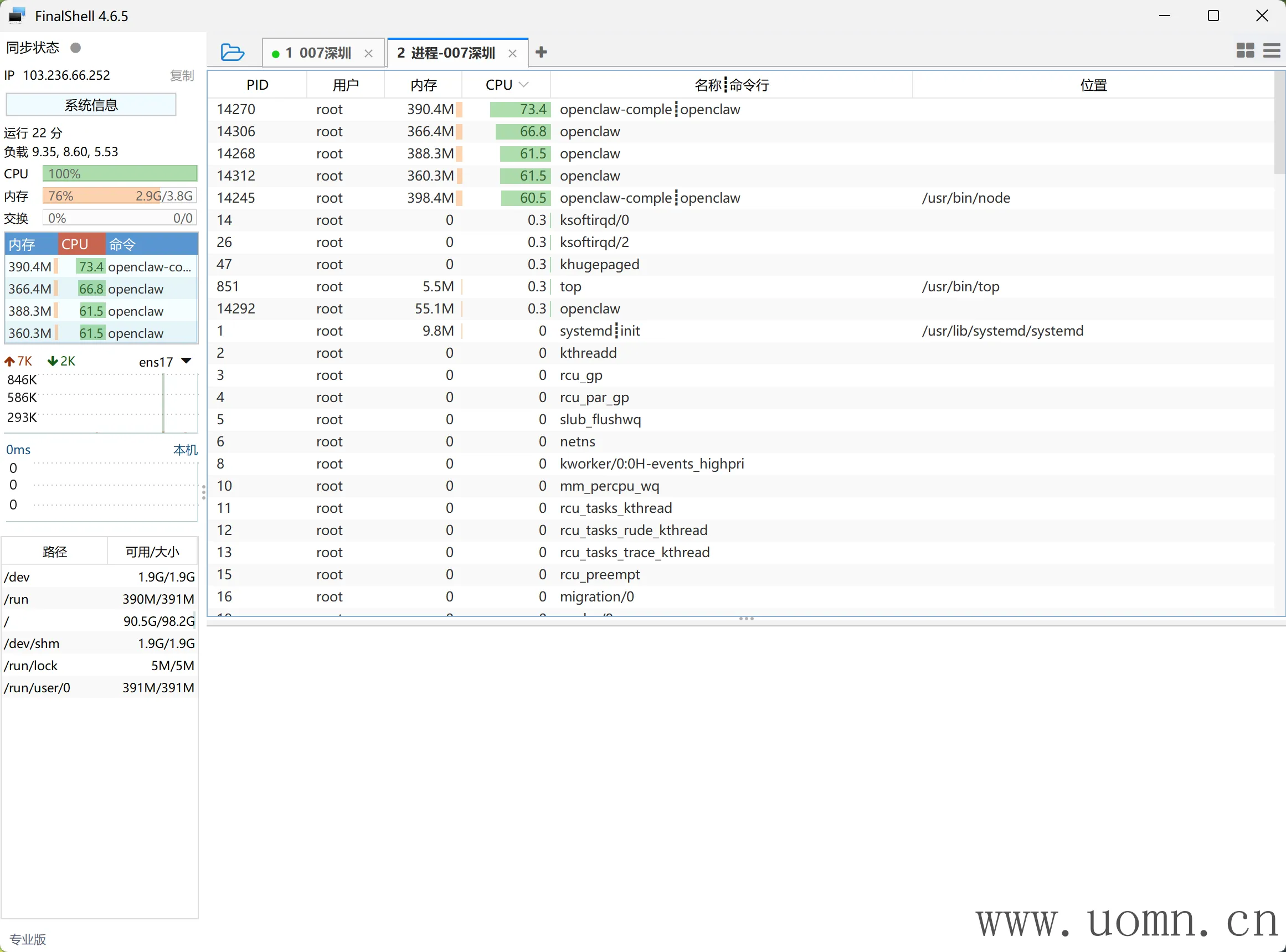Open the ens17 network interface dropdown
This screenshot has width=1286, height=952.
click(186, 361)
